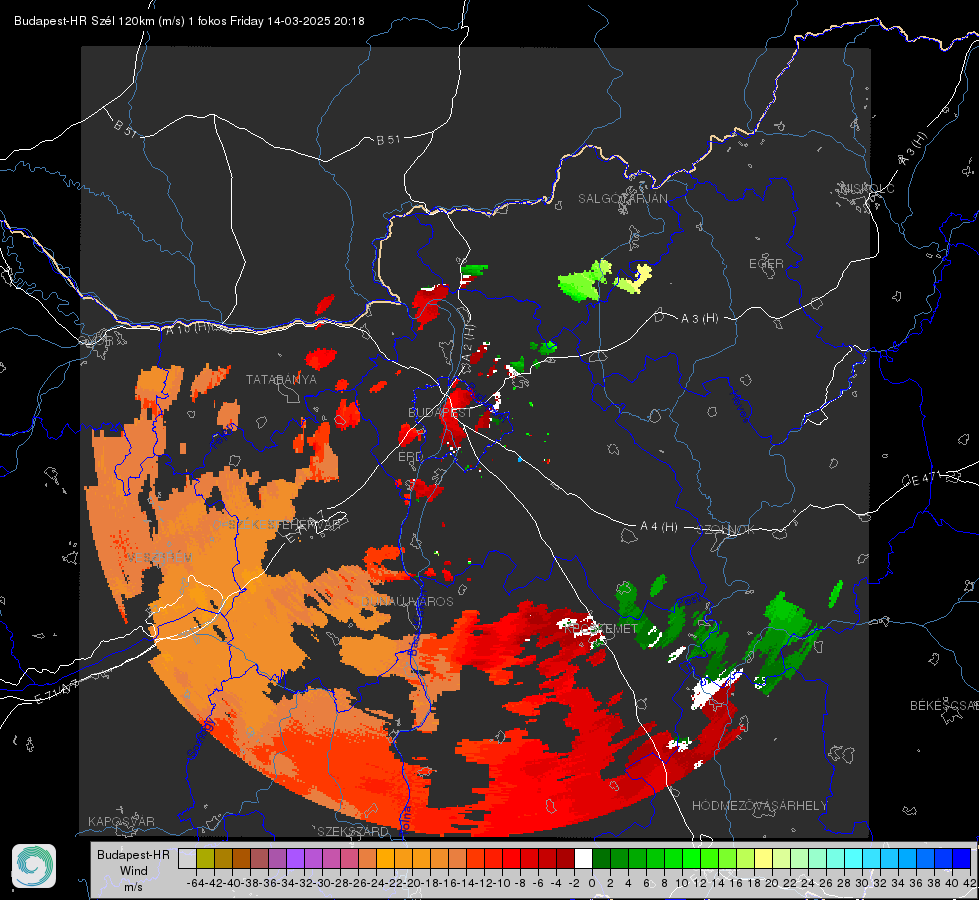
Task: Click the A 10 (H) road label
Action: click(x=187, y=327)
